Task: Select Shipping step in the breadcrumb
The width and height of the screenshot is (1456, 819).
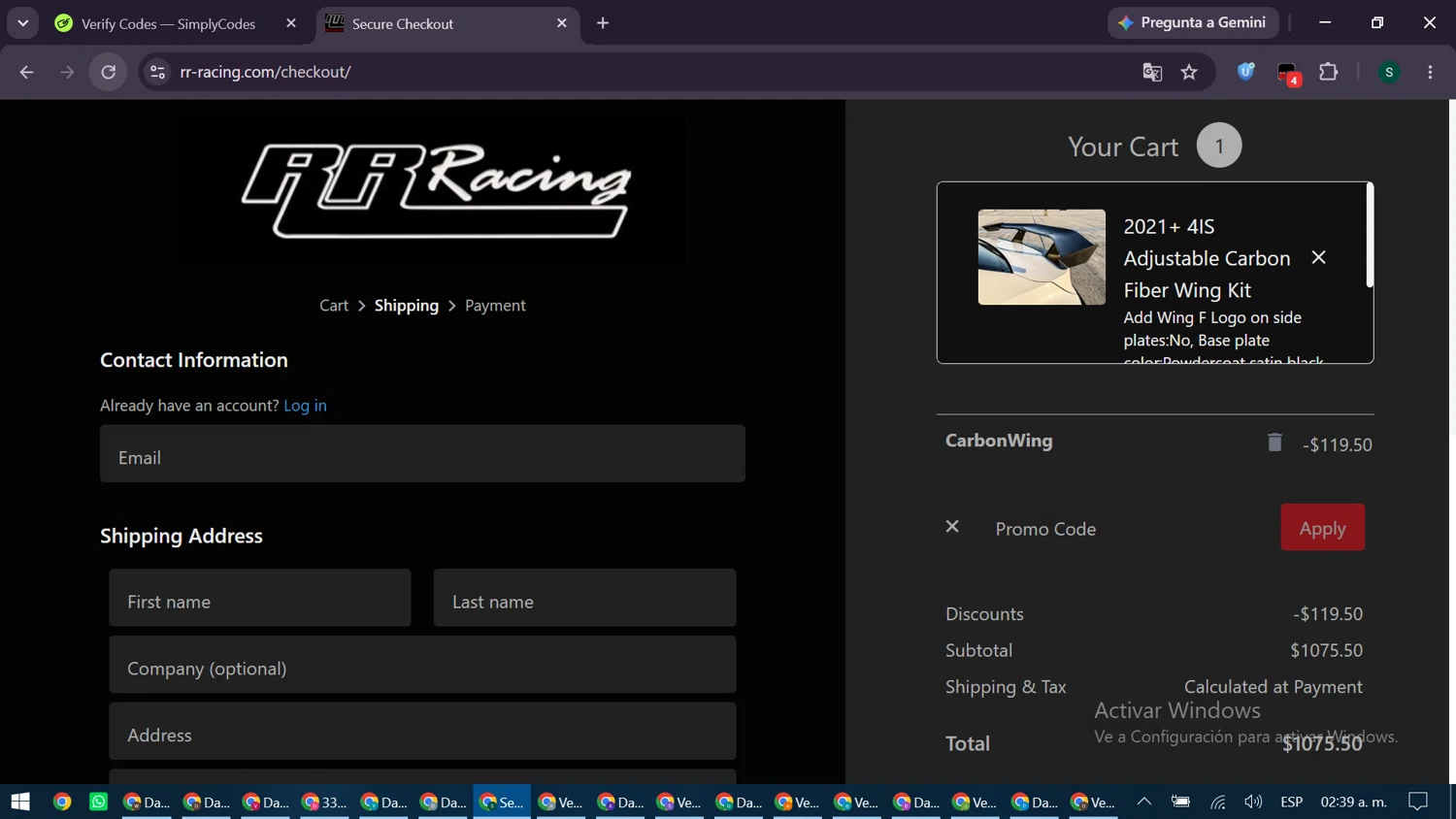Action: (407, 306)
